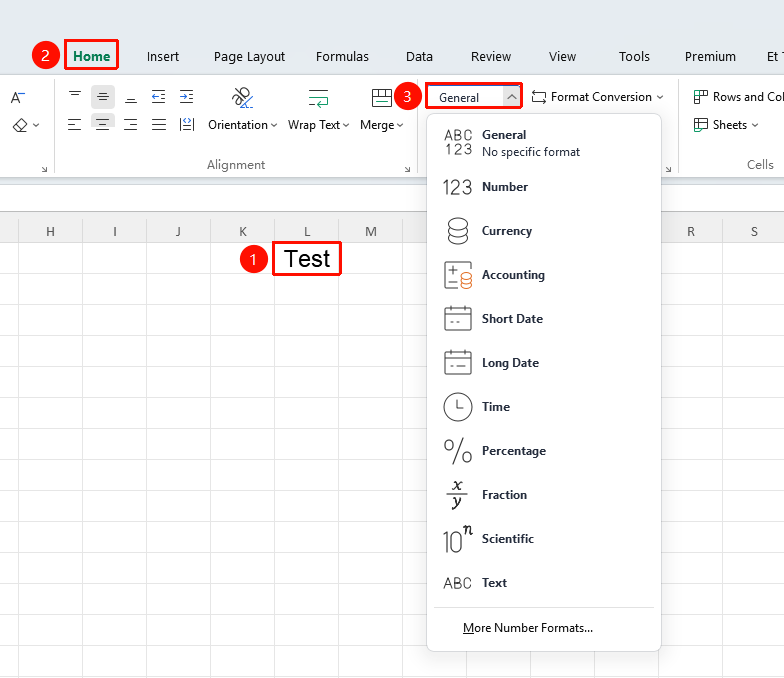The image size is (784, 678).
Task: Expand Wrap Text options
Action: (318, 125)
